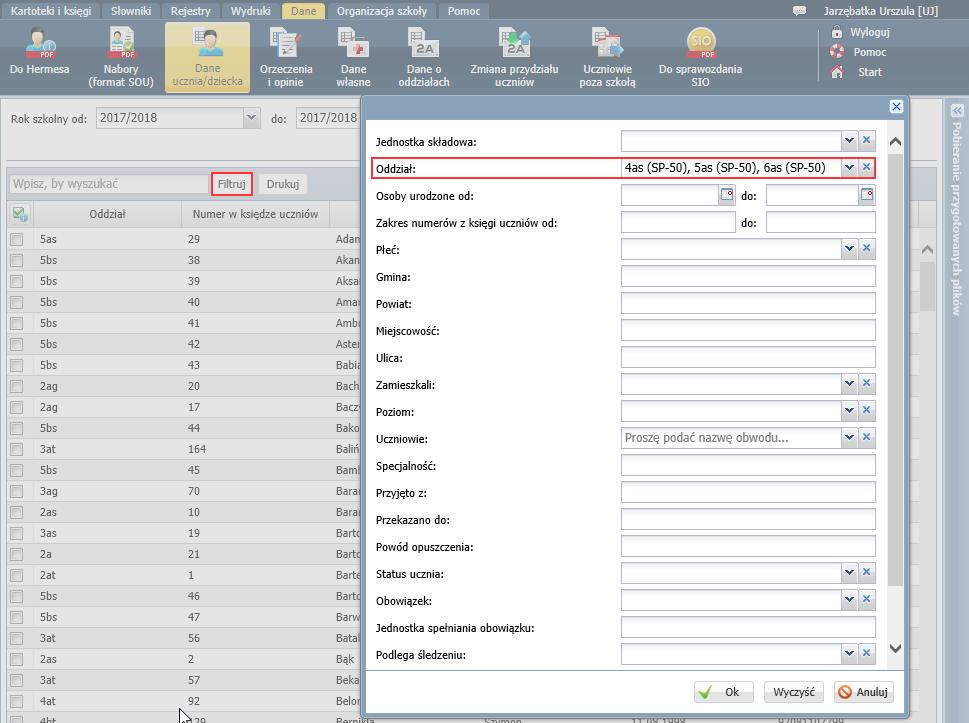Select Dane ucznia/dziecka ribbon button
This screenshot has width=969, height=723.
click(x=207, y=57)
